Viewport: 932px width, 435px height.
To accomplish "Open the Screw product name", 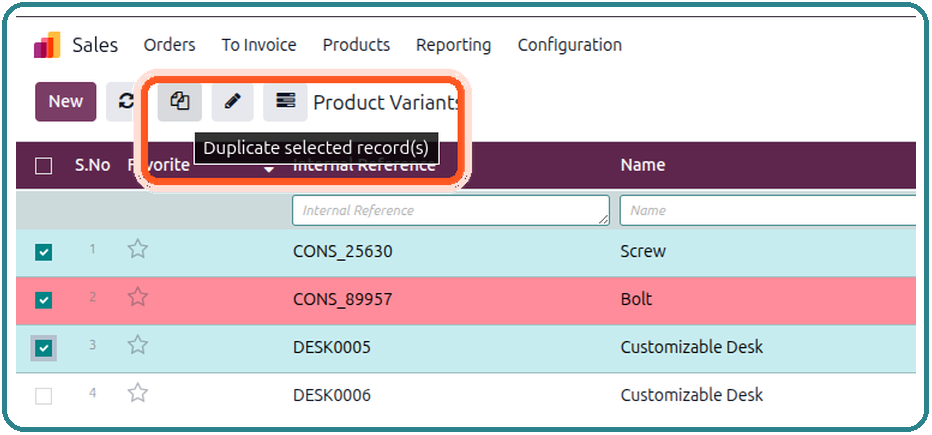I will click(x=643, y=251).
